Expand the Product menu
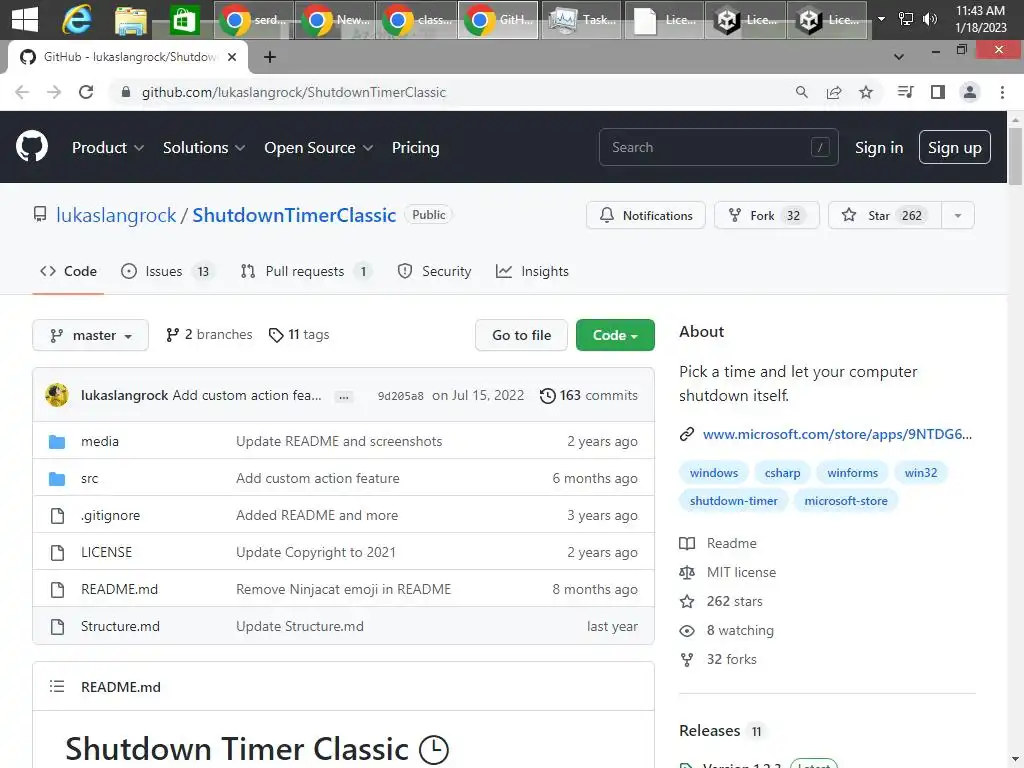Viewport: 1024px width, 768px height. (x=108, y=148)
